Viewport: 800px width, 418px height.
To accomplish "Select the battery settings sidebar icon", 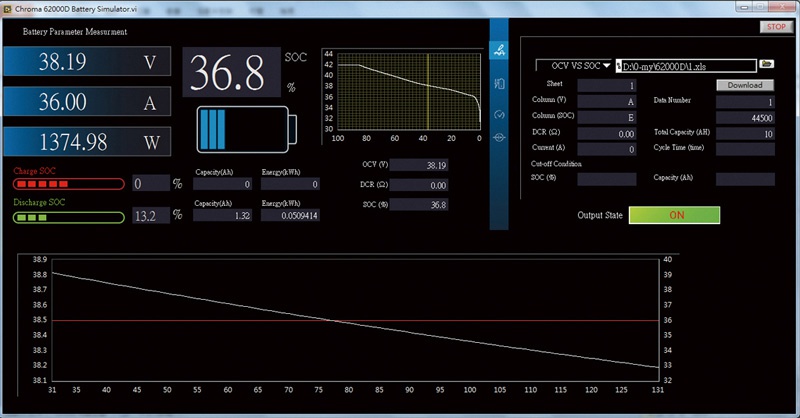I will pyautogui.click(x=500, y=83).
